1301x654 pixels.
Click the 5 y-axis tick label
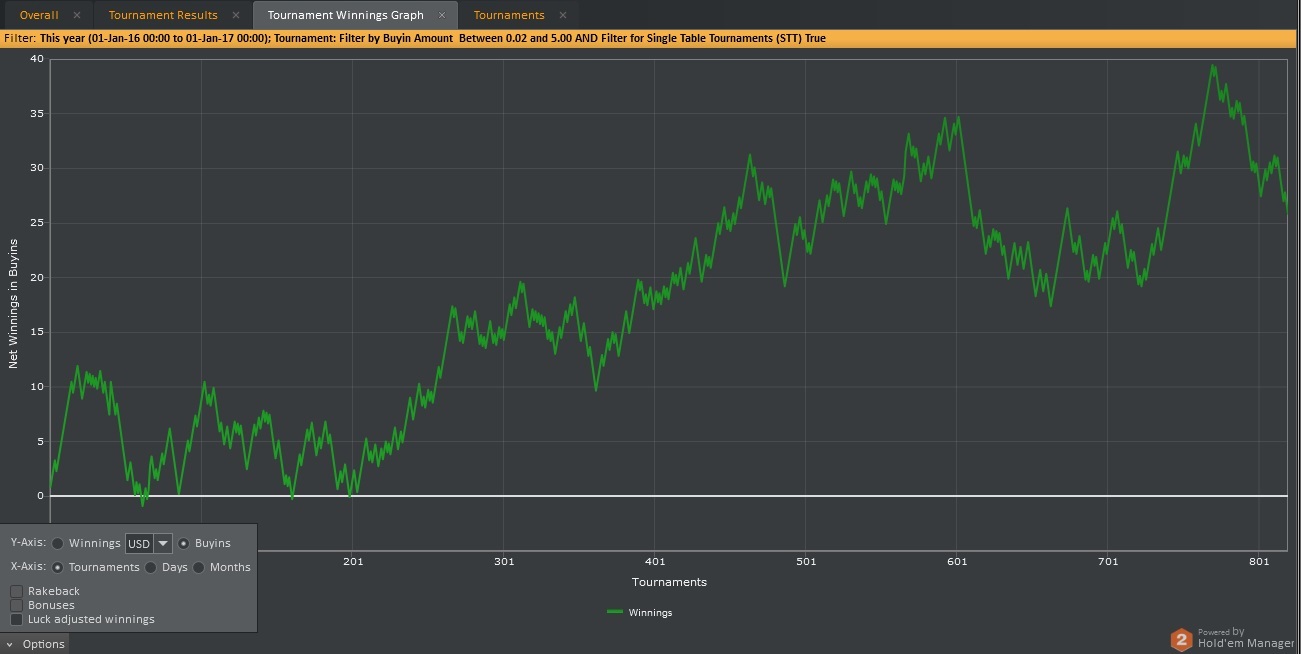[41, 441]
